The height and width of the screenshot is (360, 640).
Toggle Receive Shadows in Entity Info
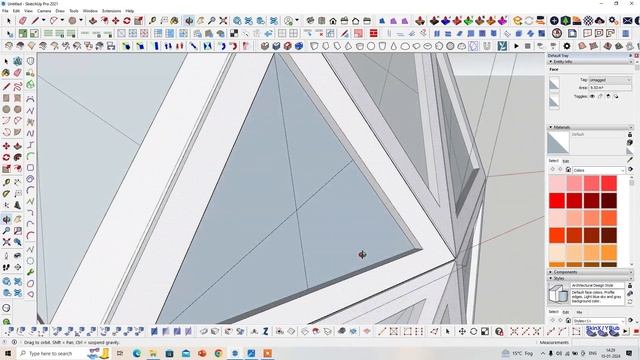[608, 96]
